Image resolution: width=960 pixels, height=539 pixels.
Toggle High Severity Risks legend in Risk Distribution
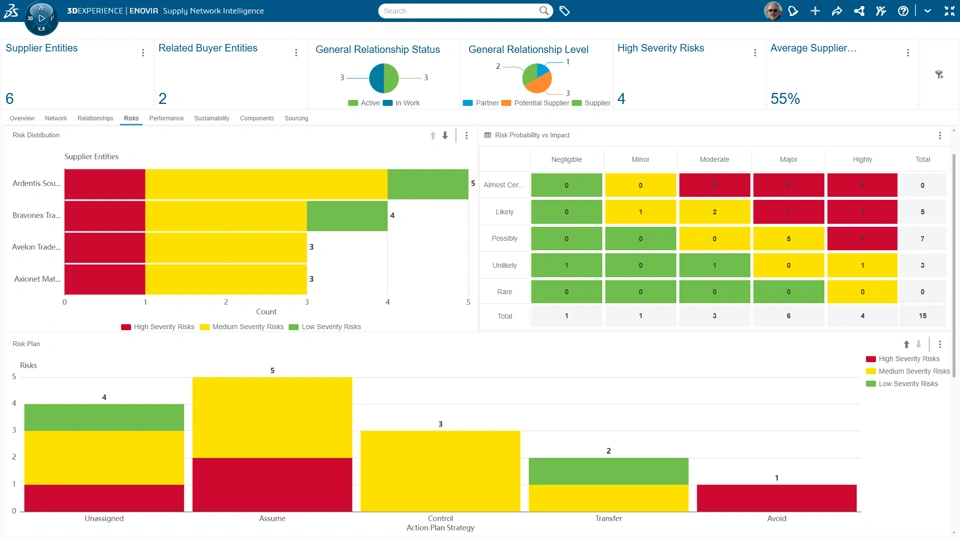pos(158,327)
